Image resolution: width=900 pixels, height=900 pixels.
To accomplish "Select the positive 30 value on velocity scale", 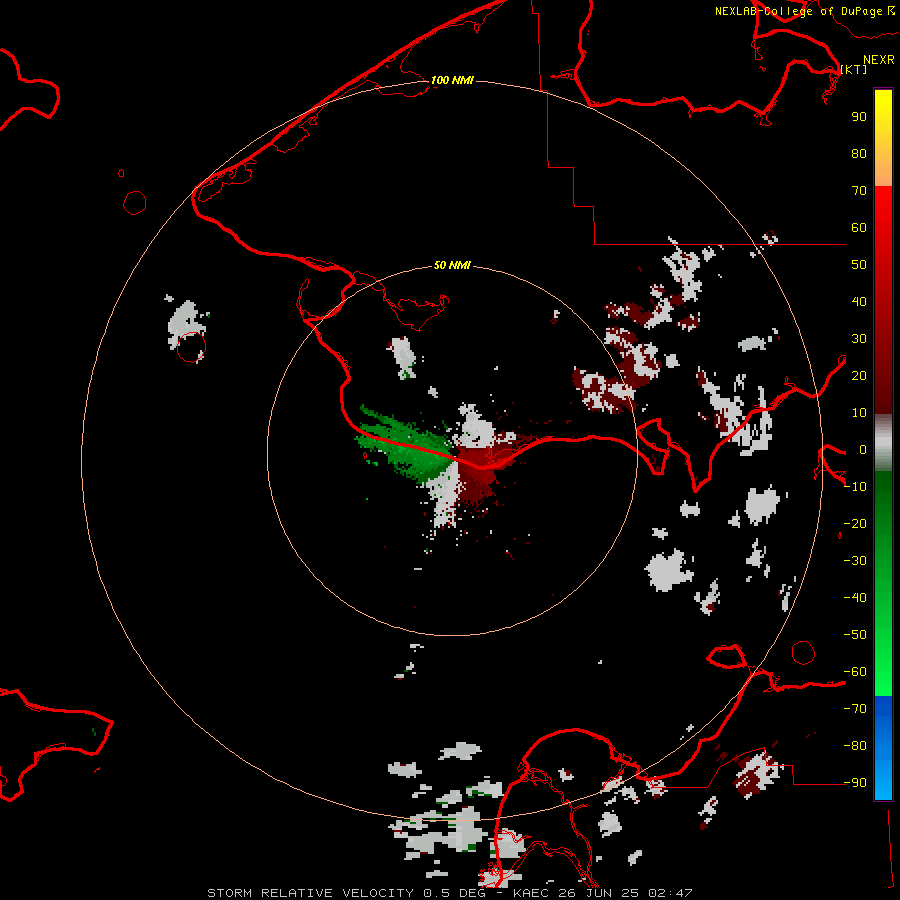I will tap(859, 339).
